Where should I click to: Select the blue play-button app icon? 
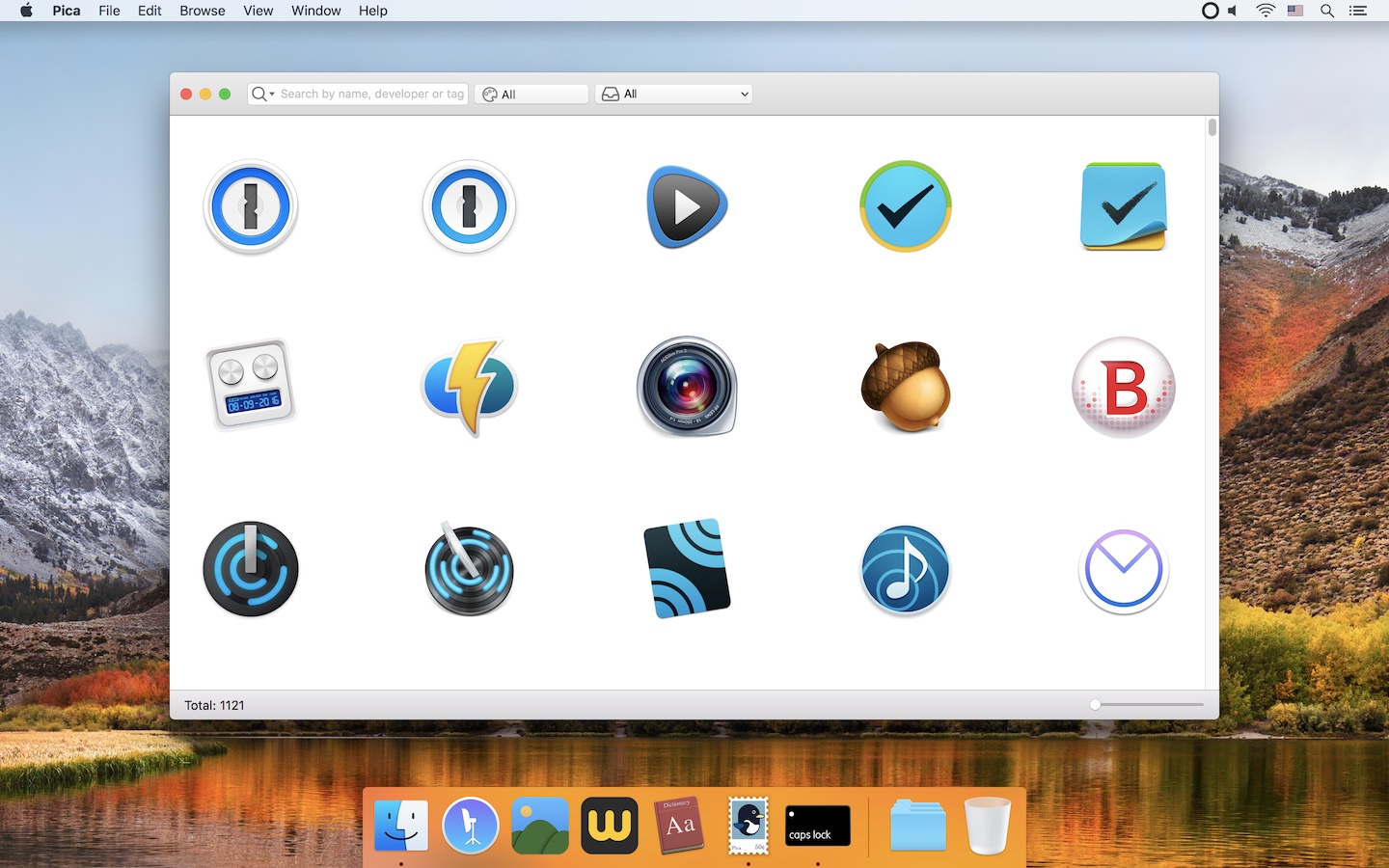tap(687, 206)
